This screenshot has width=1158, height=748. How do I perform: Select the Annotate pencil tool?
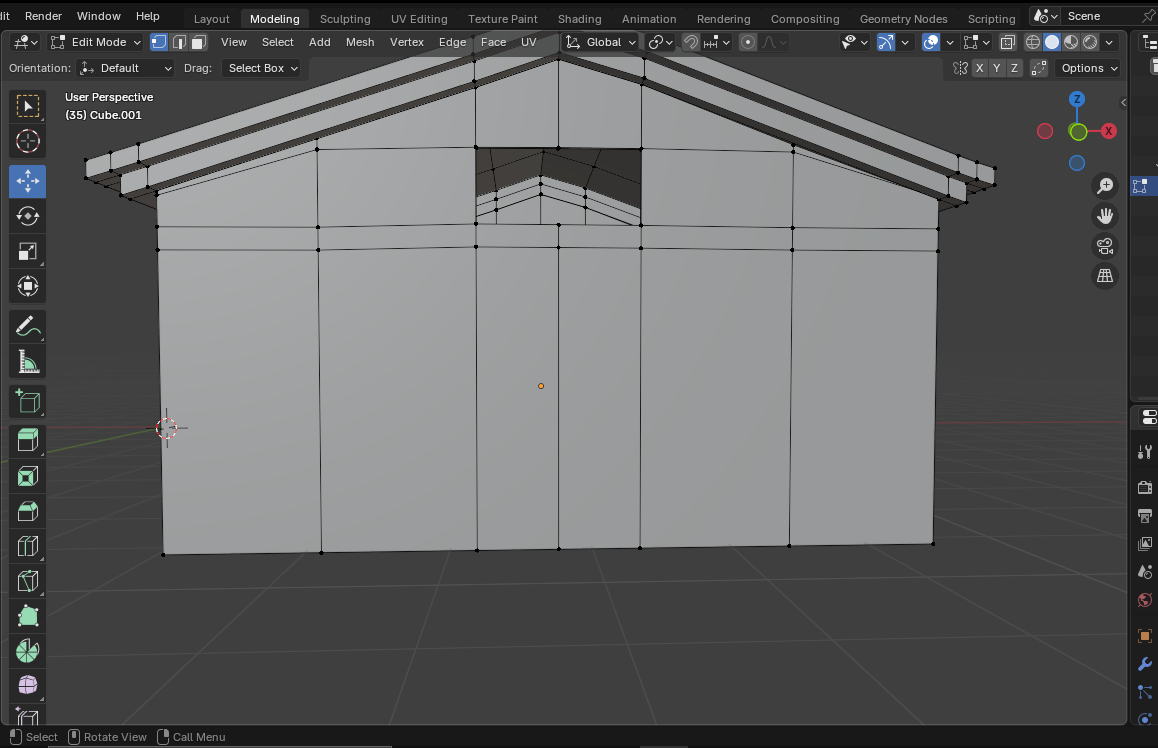pos(27,326)
